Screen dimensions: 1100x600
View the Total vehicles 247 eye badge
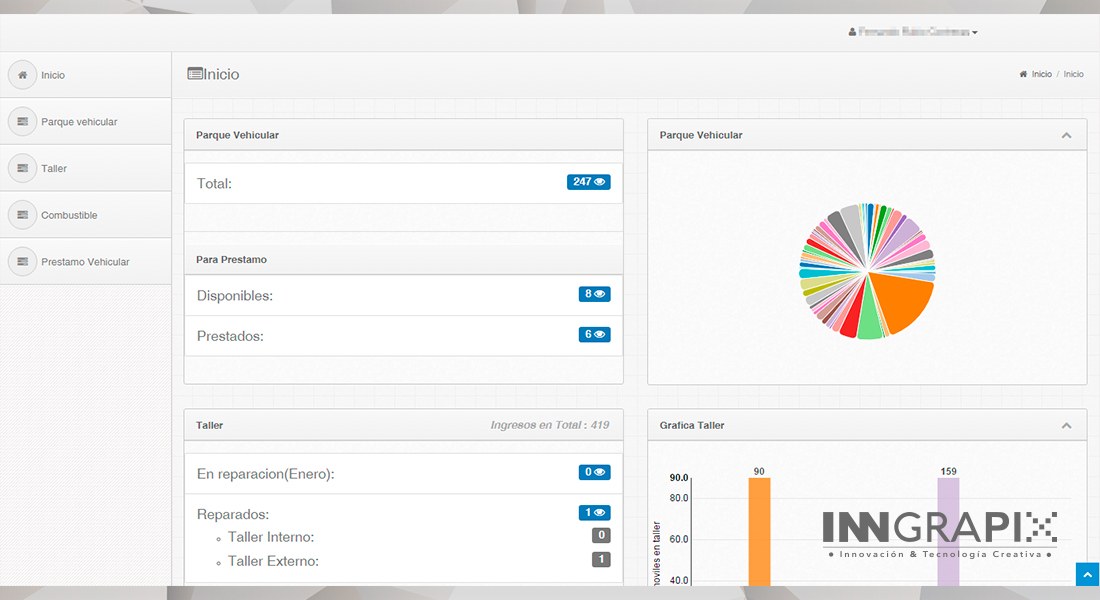589,182
